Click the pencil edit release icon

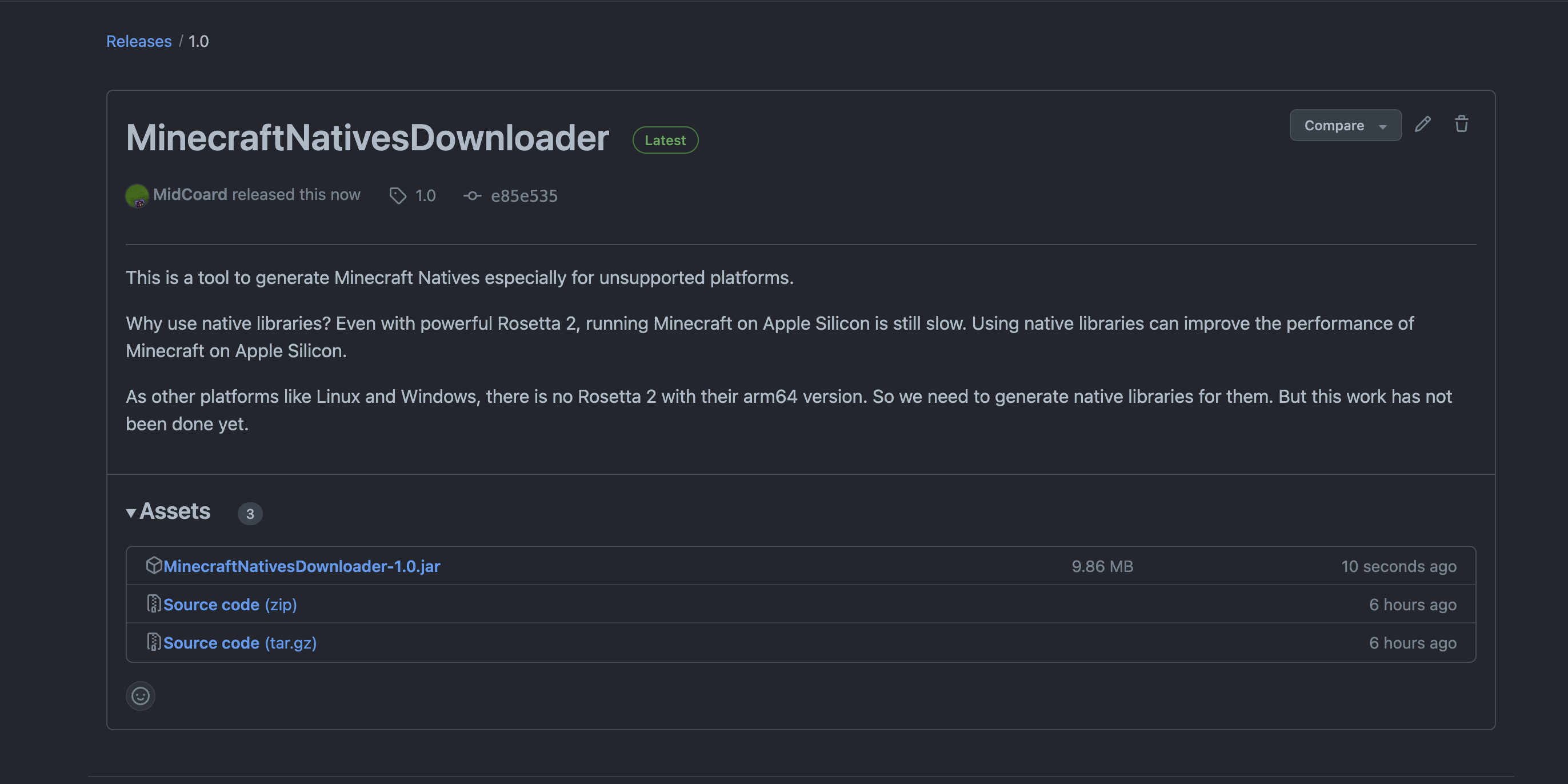(x=1422, y=124)
